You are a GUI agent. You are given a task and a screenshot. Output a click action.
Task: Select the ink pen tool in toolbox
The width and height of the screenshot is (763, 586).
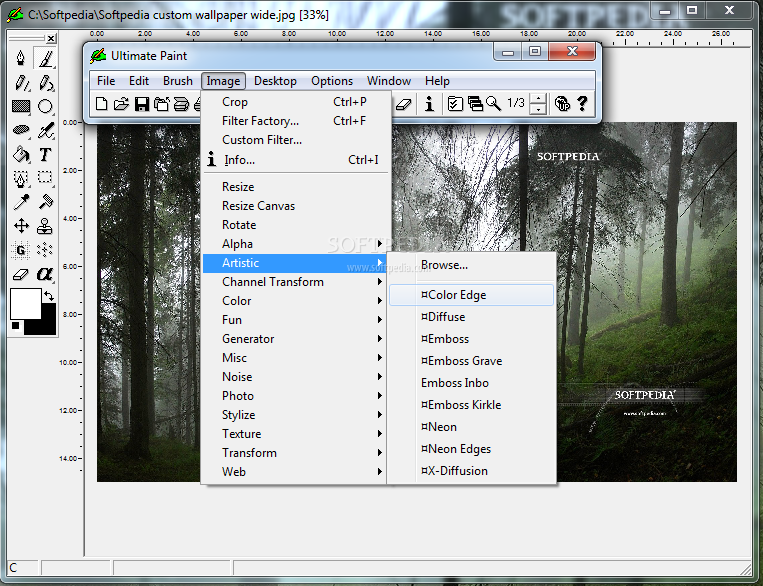20,58
